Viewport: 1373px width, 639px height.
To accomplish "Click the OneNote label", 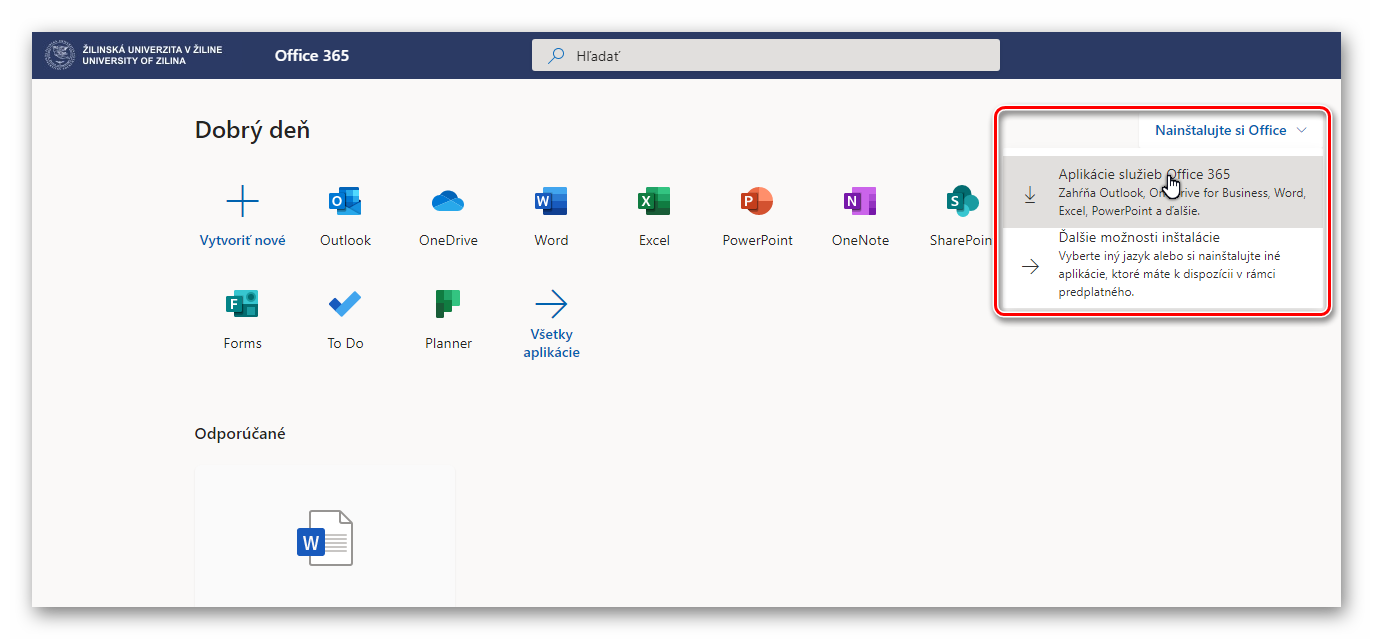I will coord(860,240).
